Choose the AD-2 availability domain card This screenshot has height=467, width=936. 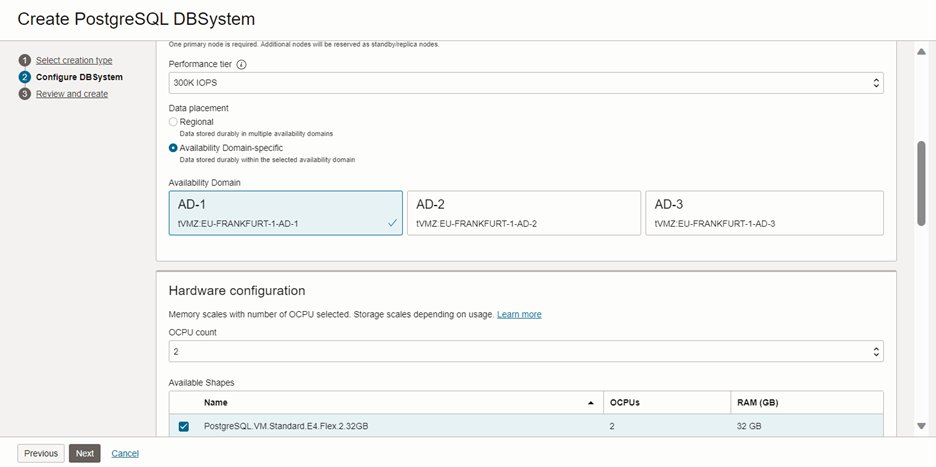point(524,213)
